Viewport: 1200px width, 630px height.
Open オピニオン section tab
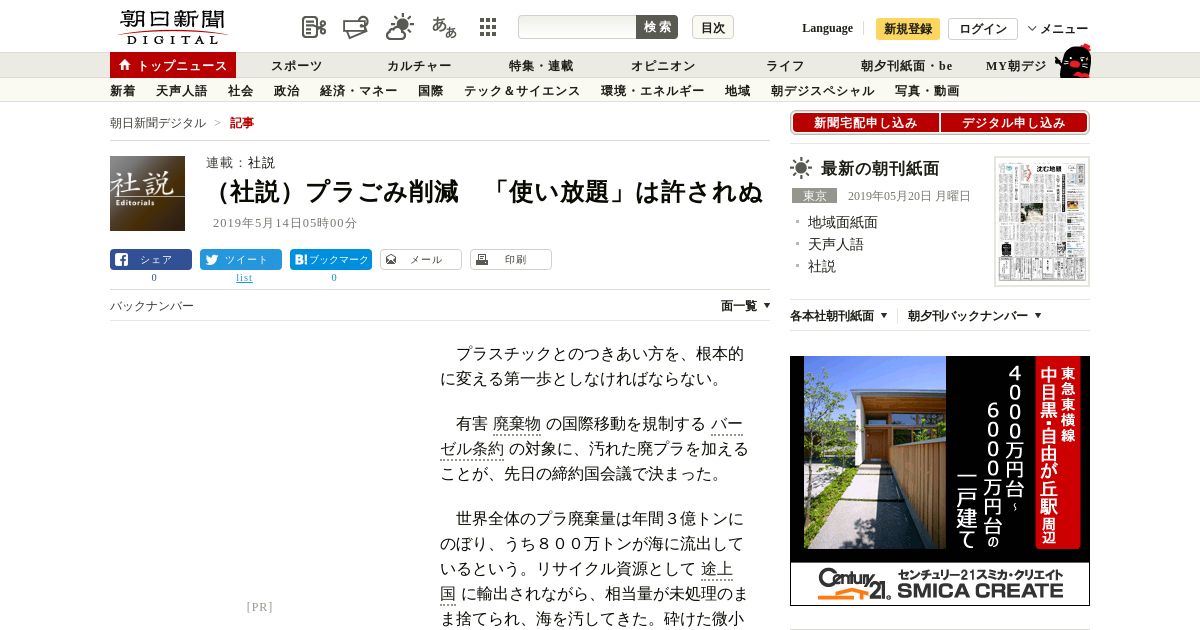point(663,66)
